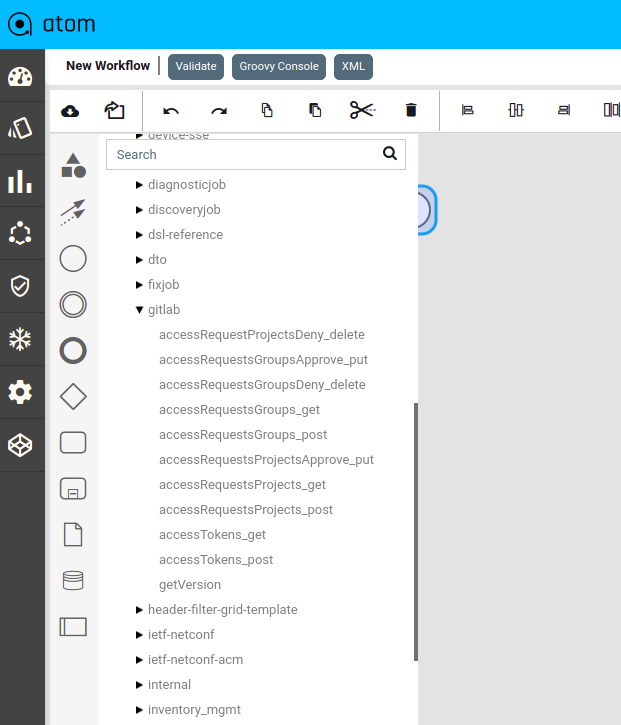
Task: Focus the Search input field
Action: pos(256,154)
